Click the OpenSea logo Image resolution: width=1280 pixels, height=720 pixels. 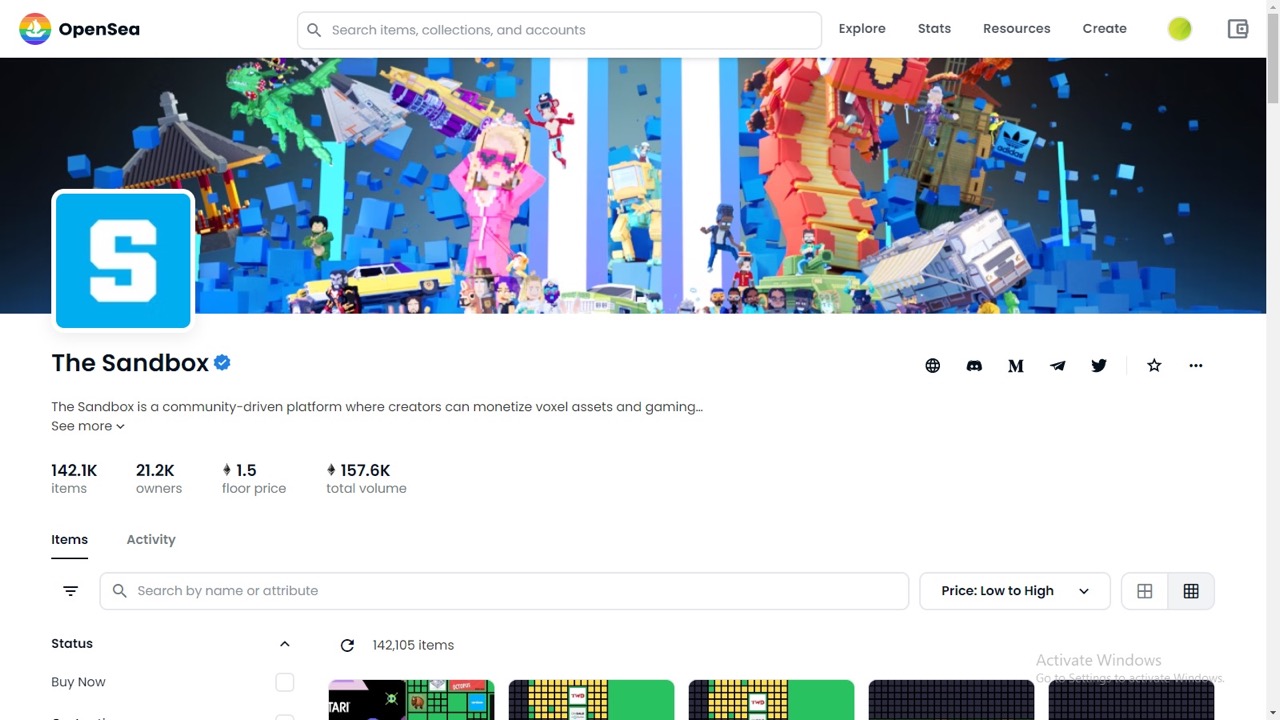tap(80, 29)
